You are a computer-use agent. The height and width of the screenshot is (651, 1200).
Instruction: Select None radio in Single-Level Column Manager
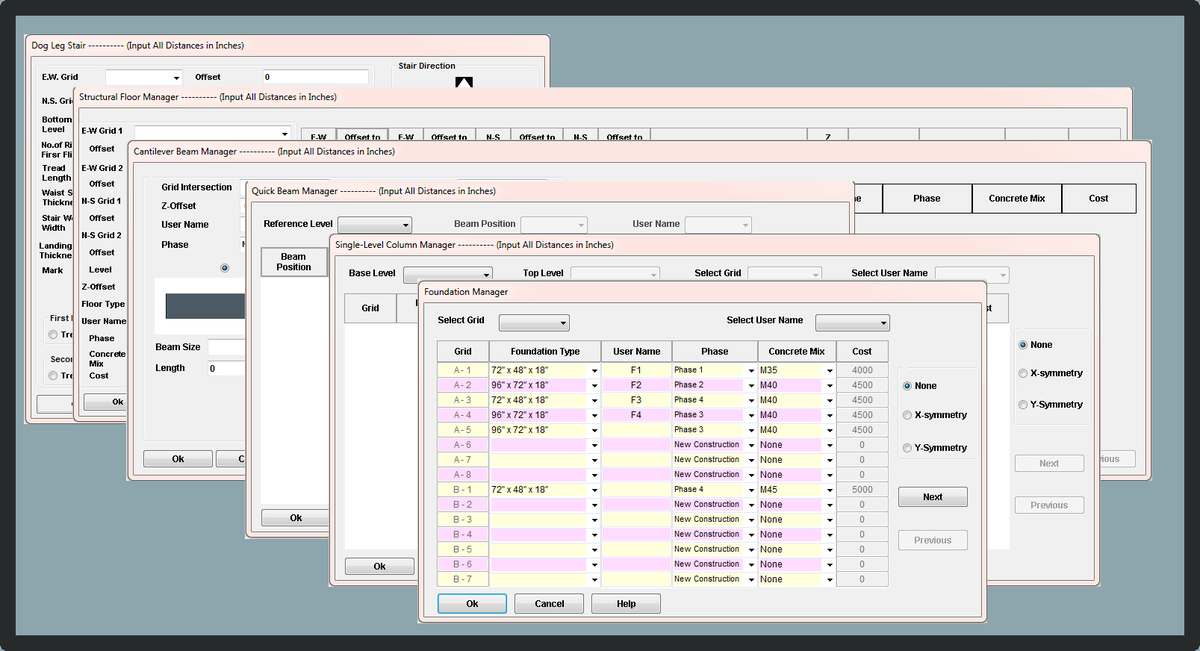coord(1023,344)
